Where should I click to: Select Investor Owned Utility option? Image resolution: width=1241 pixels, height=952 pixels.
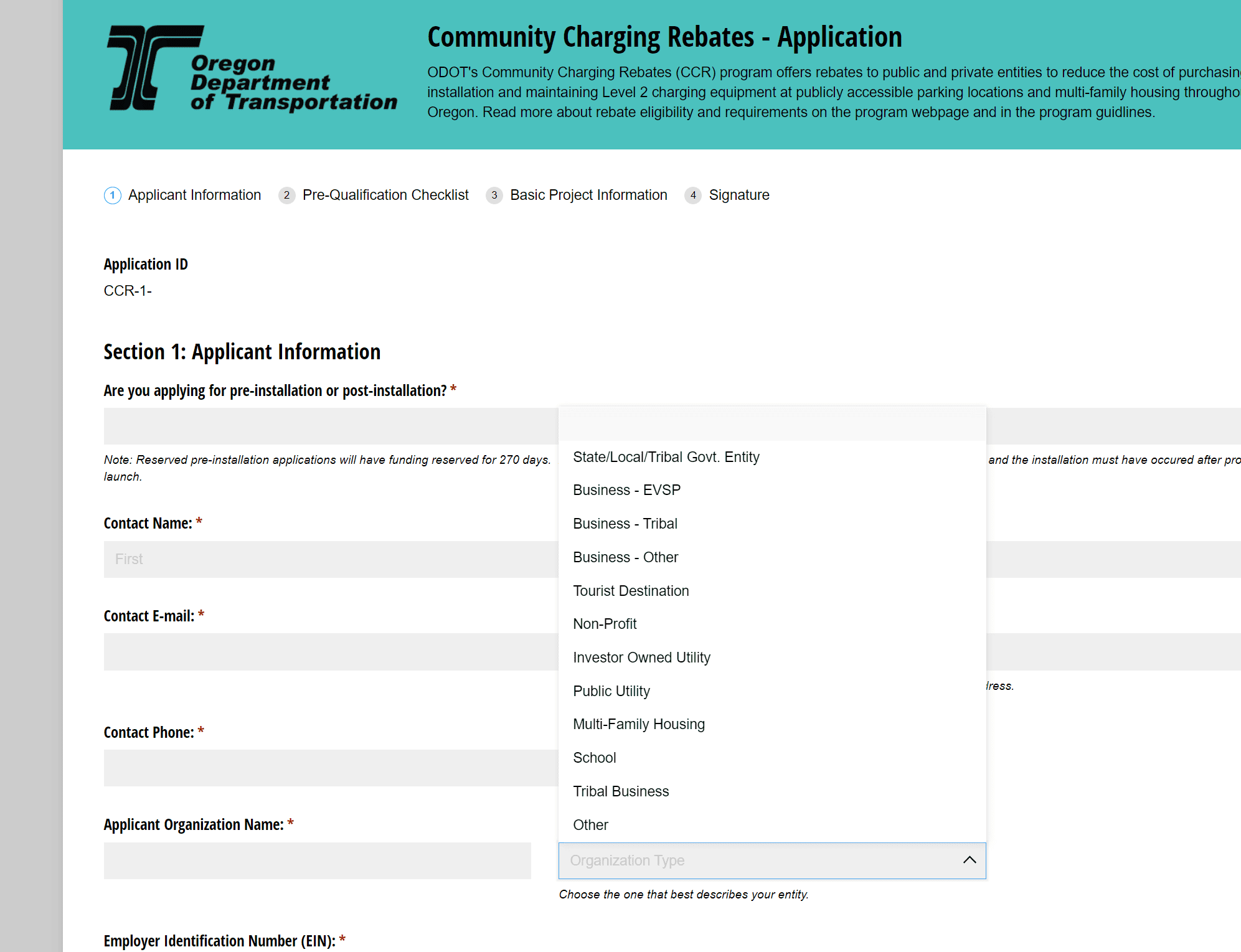click(772, 657)
